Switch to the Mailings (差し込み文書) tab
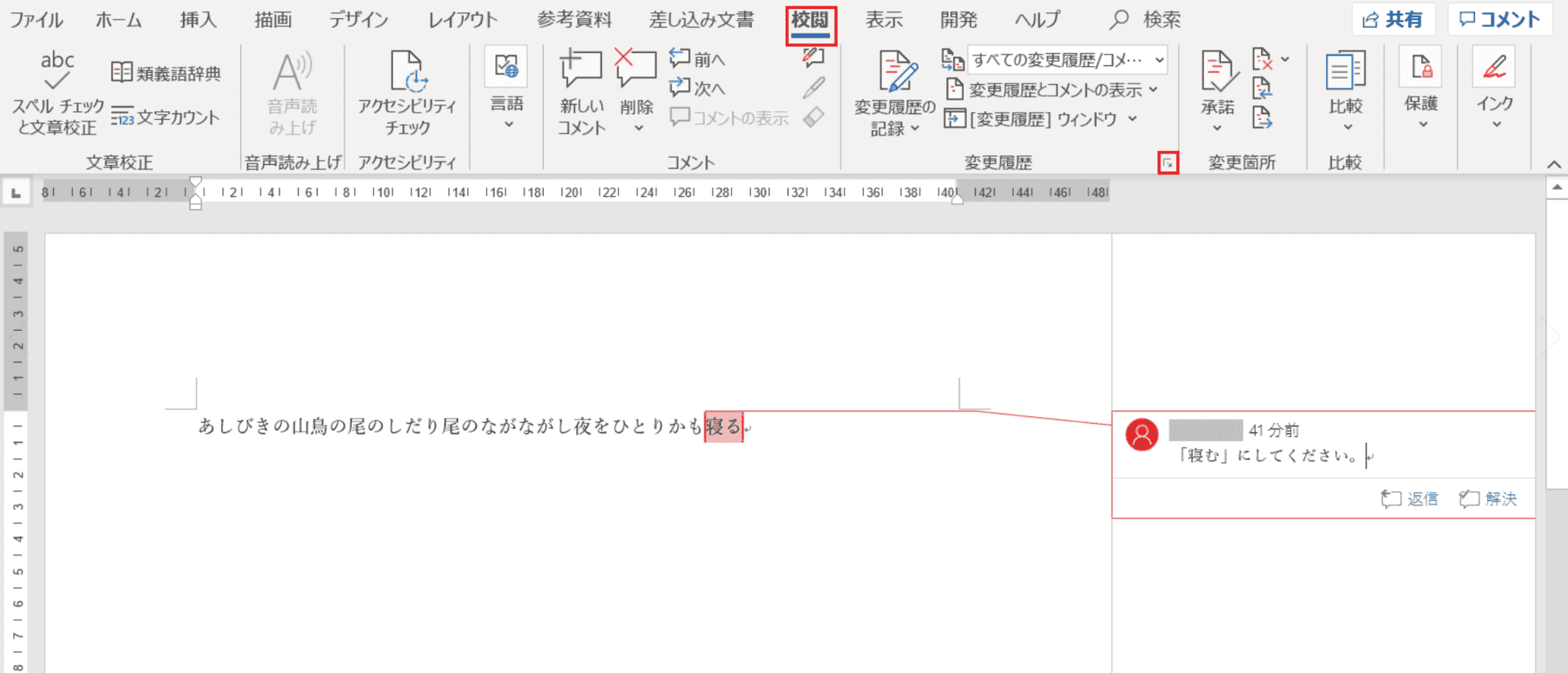Image resolution: width=1568 pixels, height=673 pixels. [702, 20]
